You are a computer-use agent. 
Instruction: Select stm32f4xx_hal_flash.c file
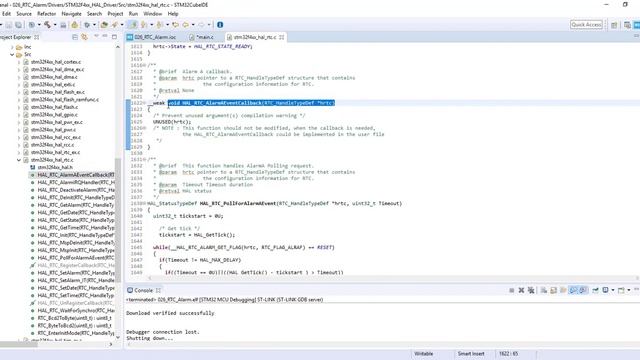point(54,107)
